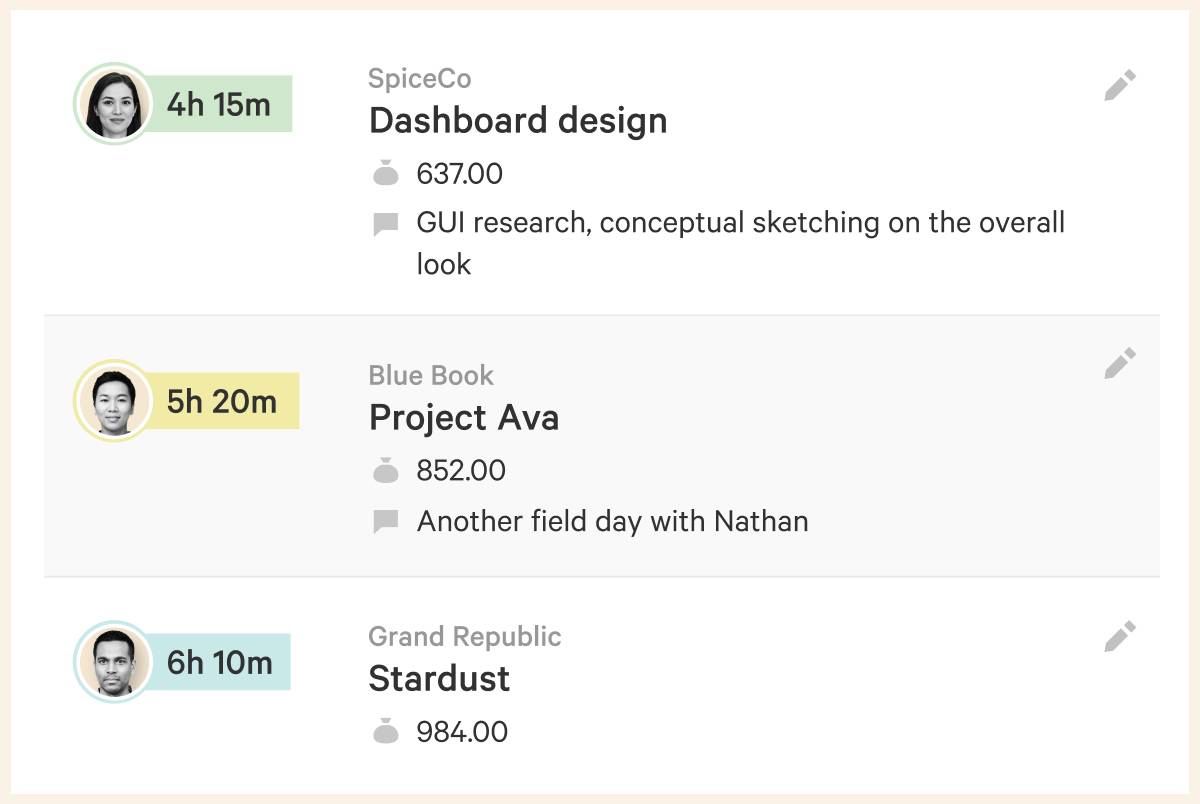Click the money bag icon beside 637.00
Viewport: 1200px width, 804px height.
(x=386, y=175)
